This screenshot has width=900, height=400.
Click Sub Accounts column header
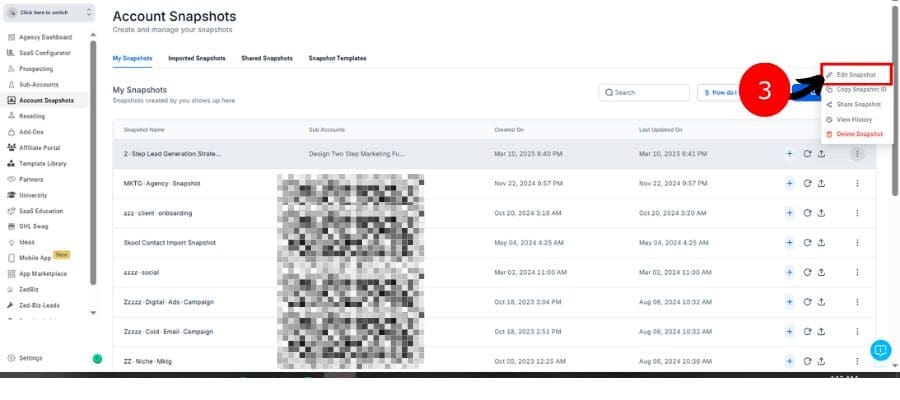tap(327, 130)
